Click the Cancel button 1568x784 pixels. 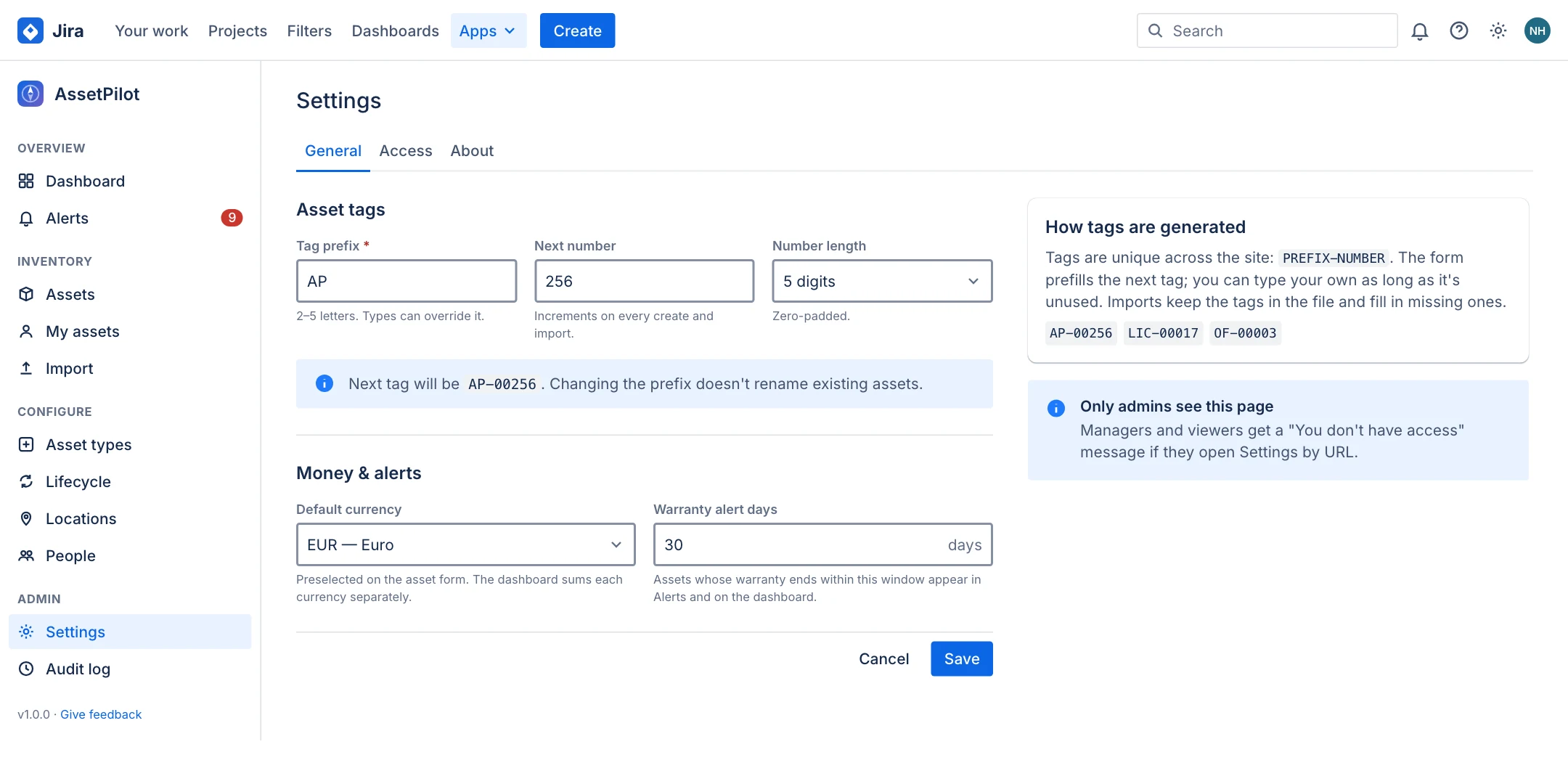pos(883,658)
